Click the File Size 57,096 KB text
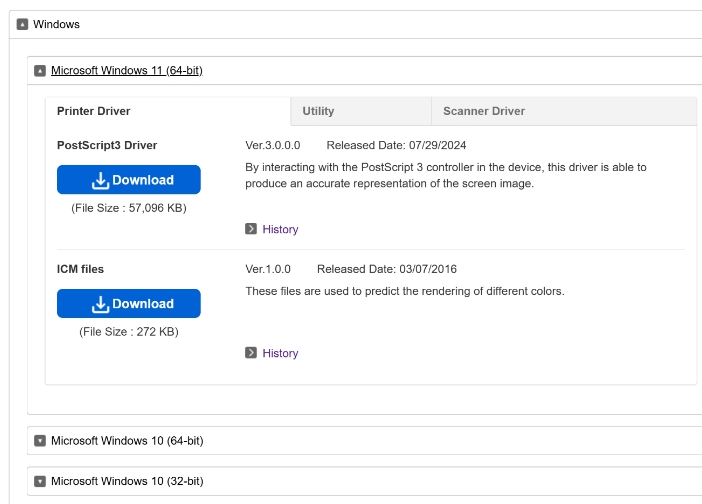The image size is (702, 504). point(129,208)
